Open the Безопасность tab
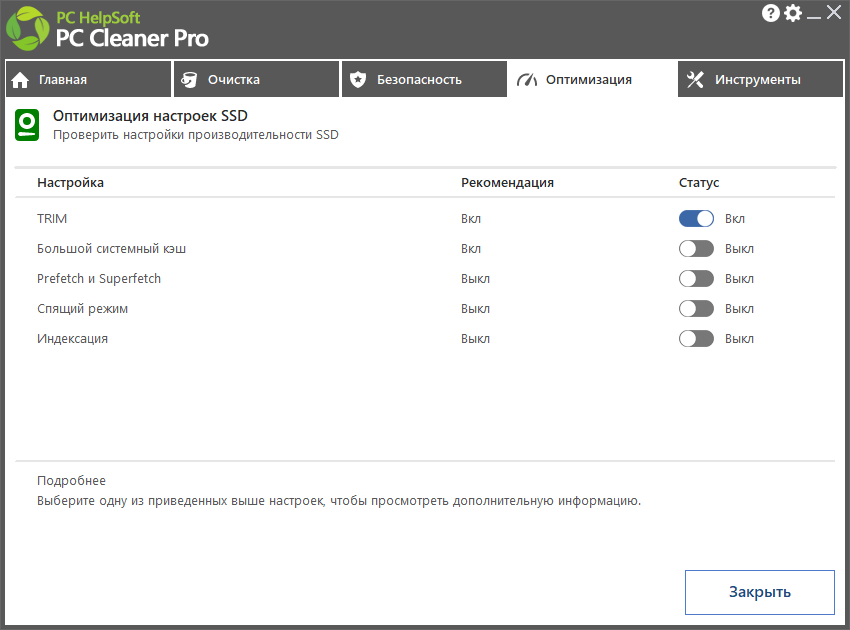This screenshot has height=630, width=850. coord(424,79)
